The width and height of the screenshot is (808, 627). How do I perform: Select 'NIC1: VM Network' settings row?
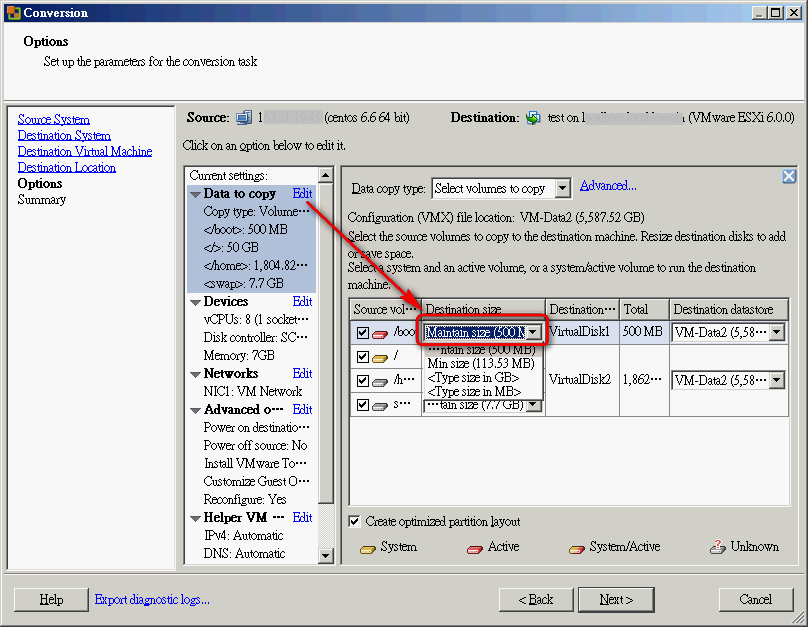251,392
